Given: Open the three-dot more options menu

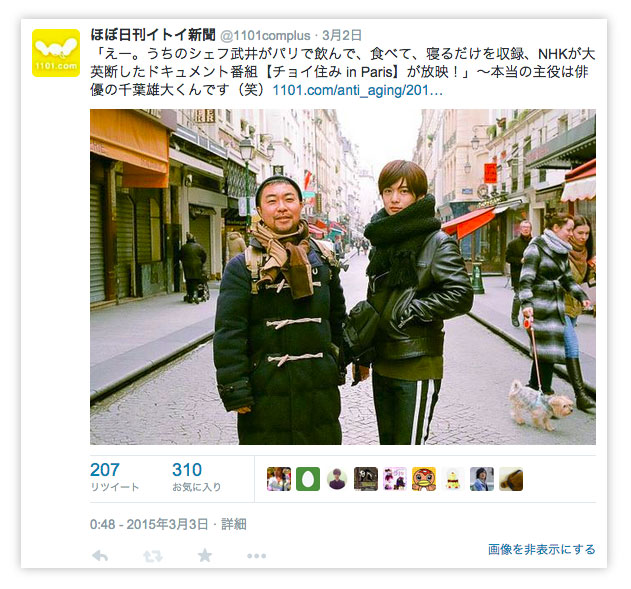Looking at the screenshot, I should click(257, 556).
